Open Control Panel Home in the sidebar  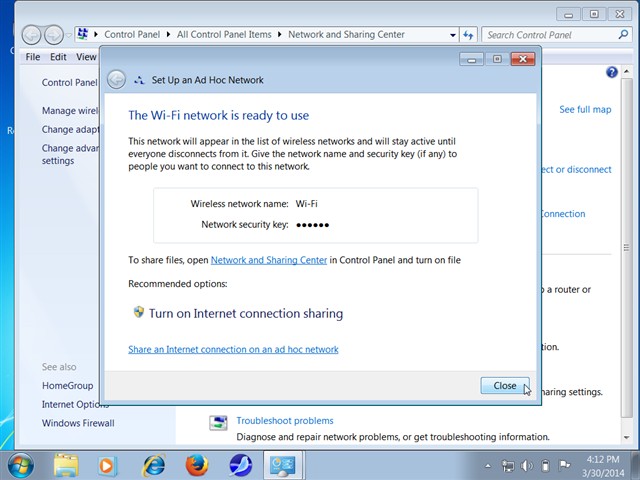click(70, 82)
